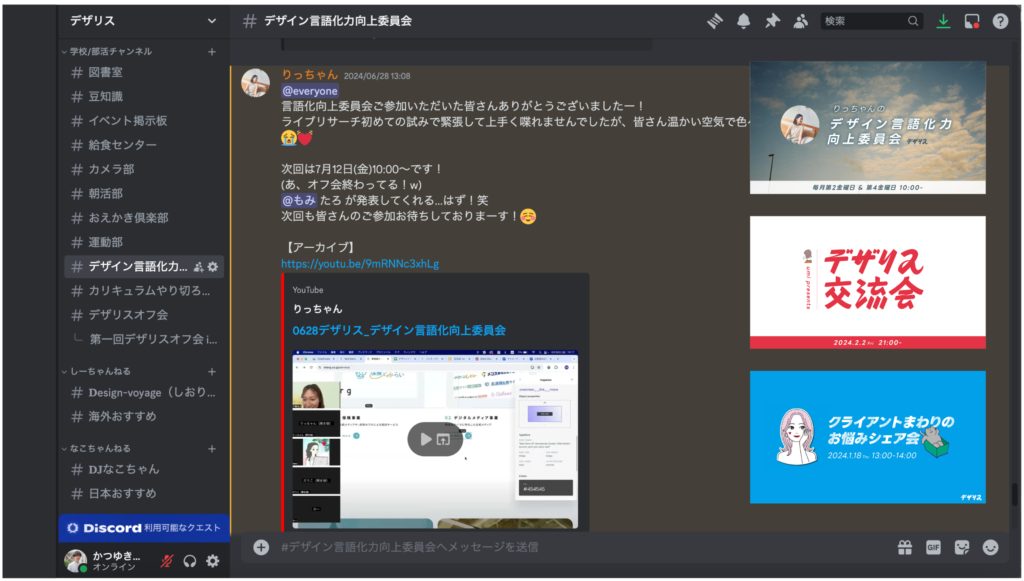Open the help question mark icon
The width and height of the screenshot is (1024, 581).
(1000, 21)
